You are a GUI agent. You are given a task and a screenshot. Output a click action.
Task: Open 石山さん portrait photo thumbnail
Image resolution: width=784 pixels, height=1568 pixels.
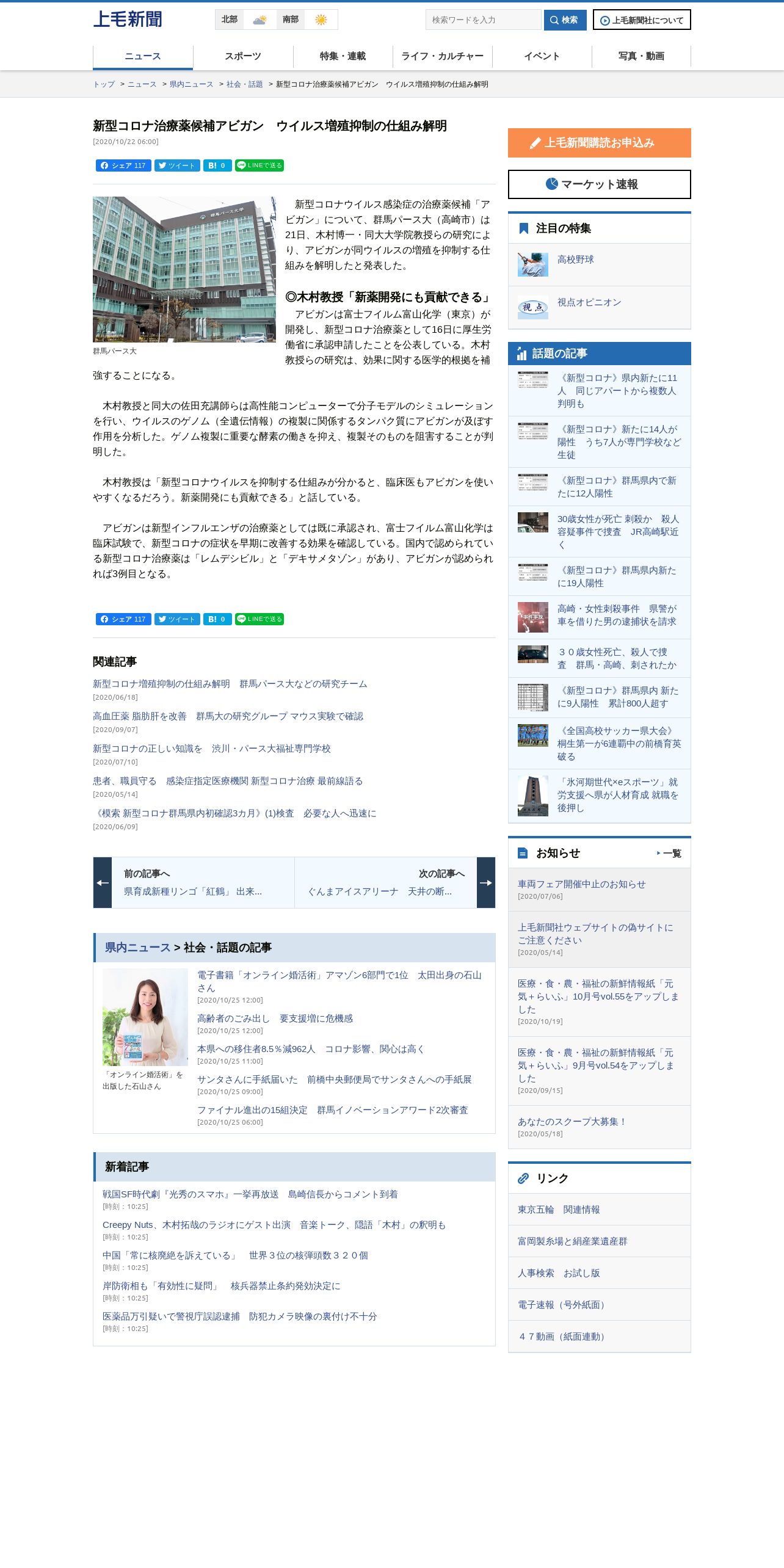tap(145, 1017)
